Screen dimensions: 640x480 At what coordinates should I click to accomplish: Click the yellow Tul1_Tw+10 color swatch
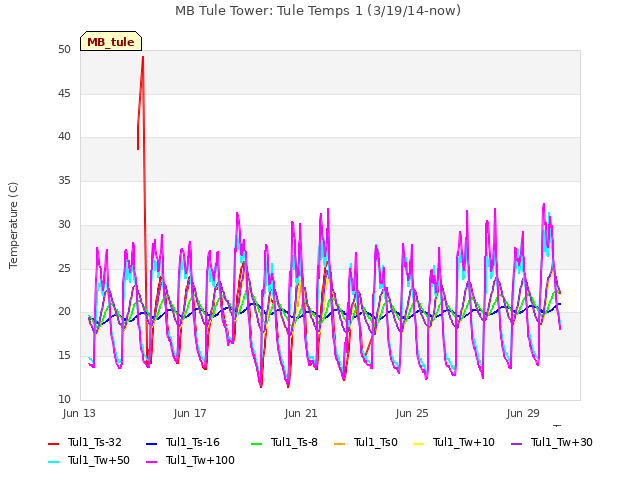418,443
